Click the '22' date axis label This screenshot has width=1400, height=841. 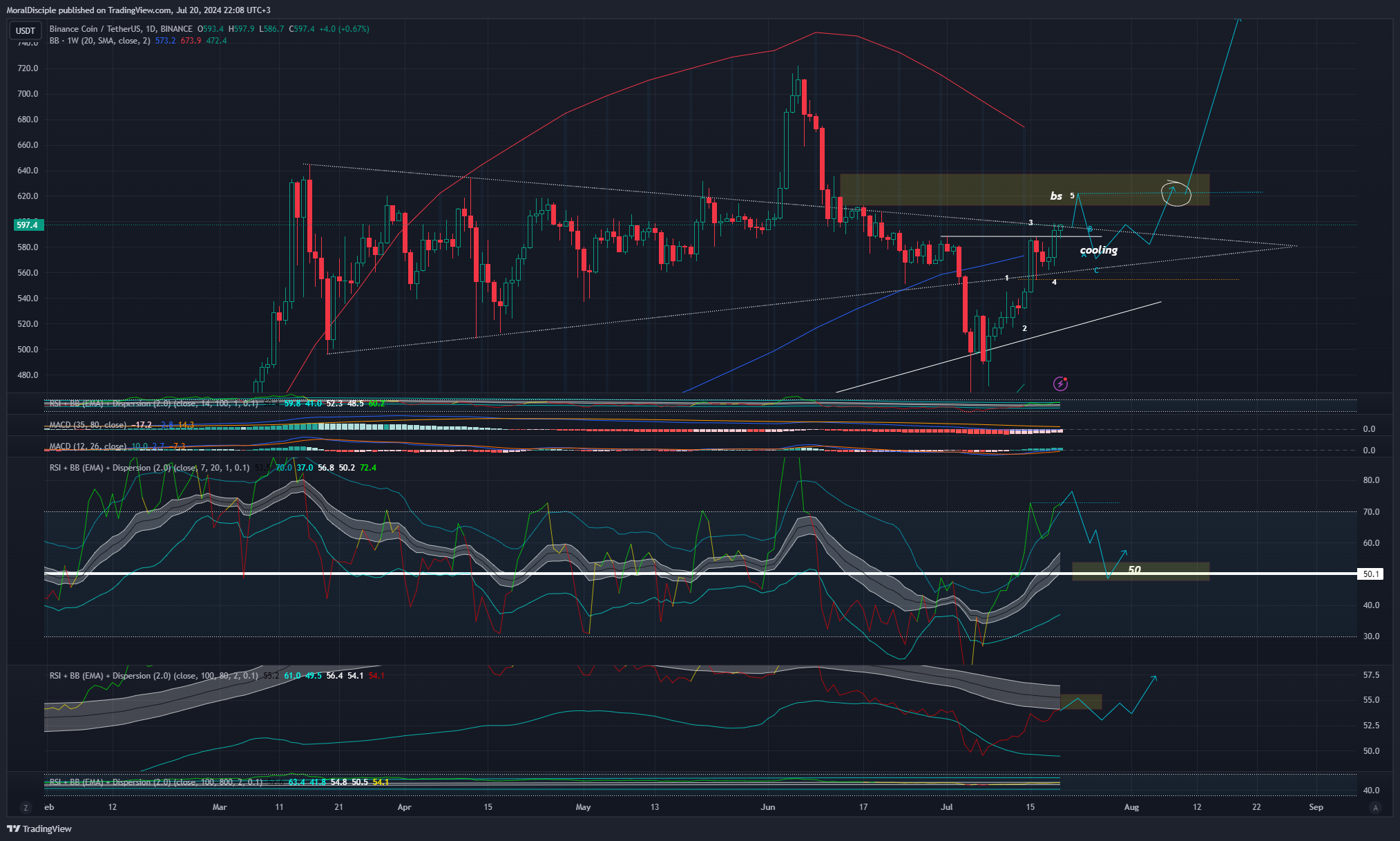(x=1256, y=807)
